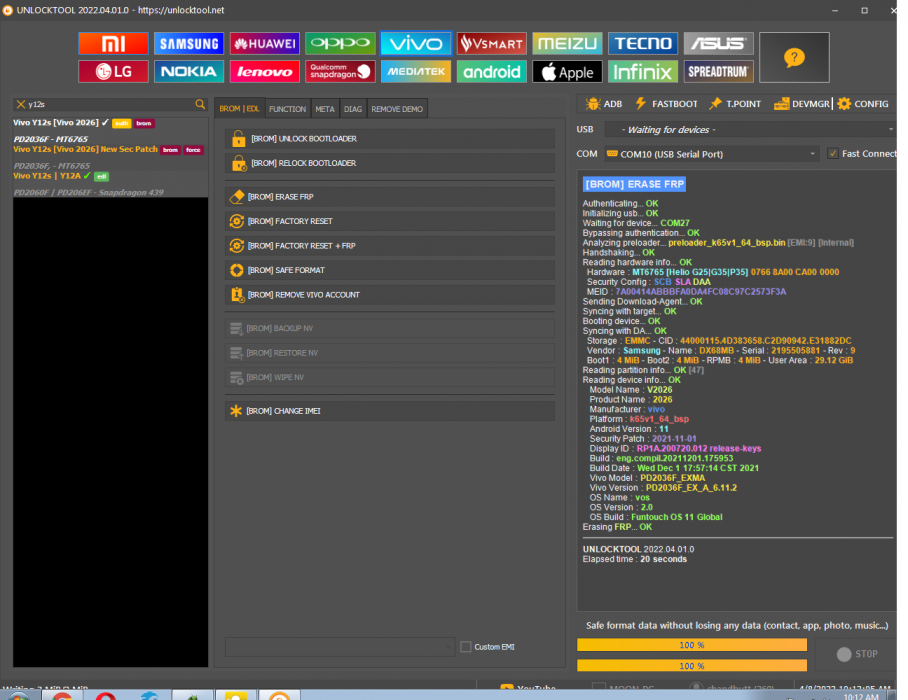
Task: Click [BROM] RESTORE NV
Action: coord(390,353)
